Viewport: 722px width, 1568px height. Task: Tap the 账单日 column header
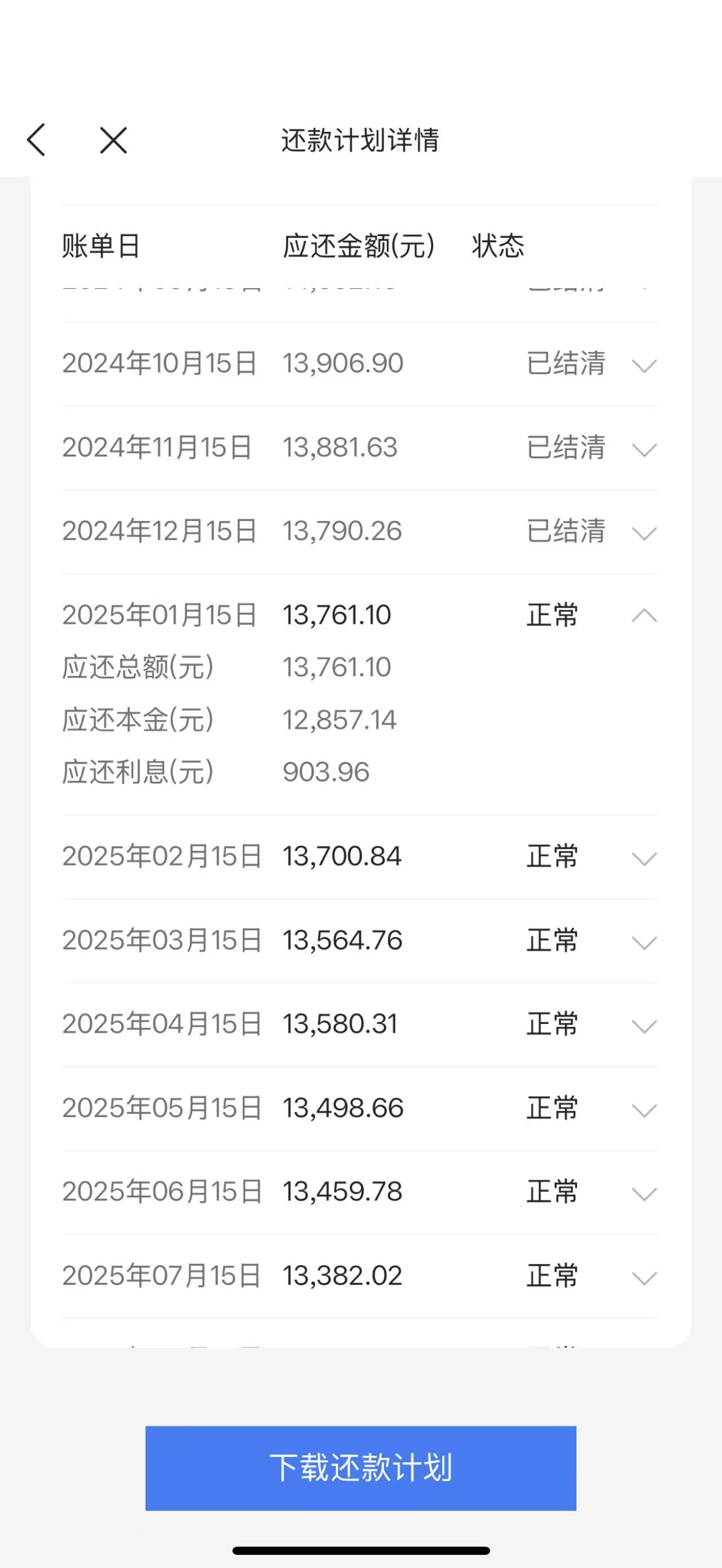click(101, 246)
